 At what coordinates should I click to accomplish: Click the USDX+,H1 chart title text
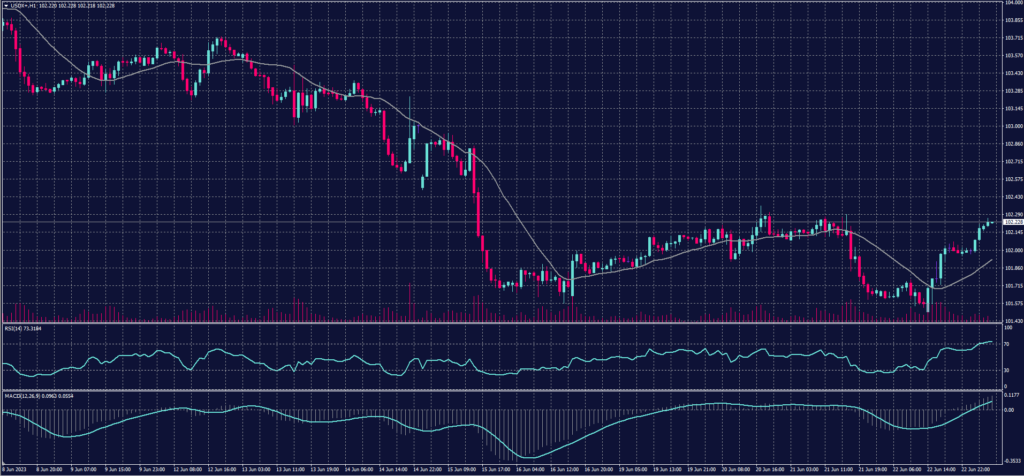pyautogui.click(x=24, y=5)
